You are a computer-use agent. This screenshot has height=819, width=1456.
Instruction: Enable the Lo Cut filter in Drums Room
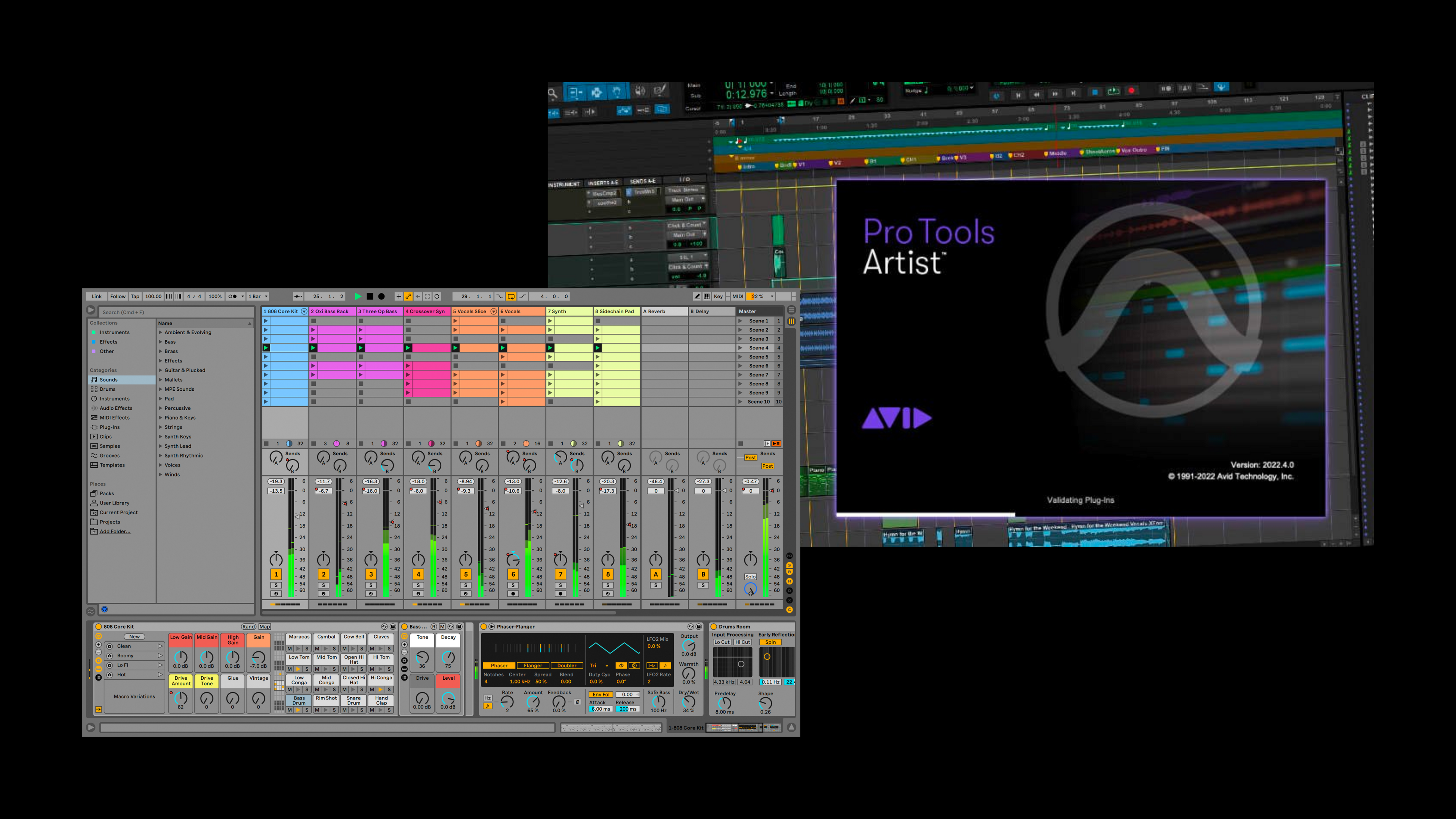pyautogui.click(x=722, y=642)
